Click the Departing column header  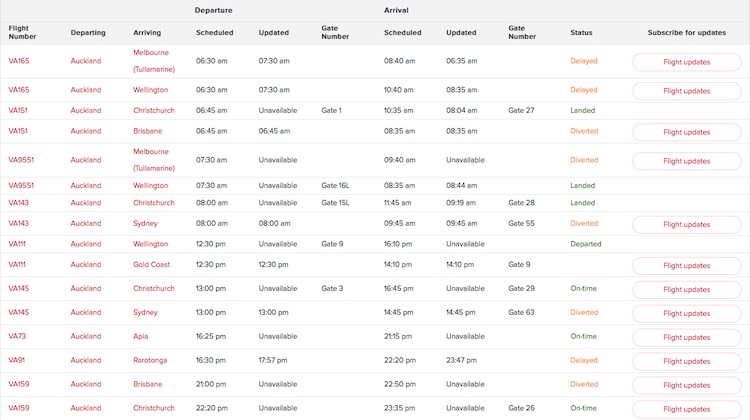[88, 33]
